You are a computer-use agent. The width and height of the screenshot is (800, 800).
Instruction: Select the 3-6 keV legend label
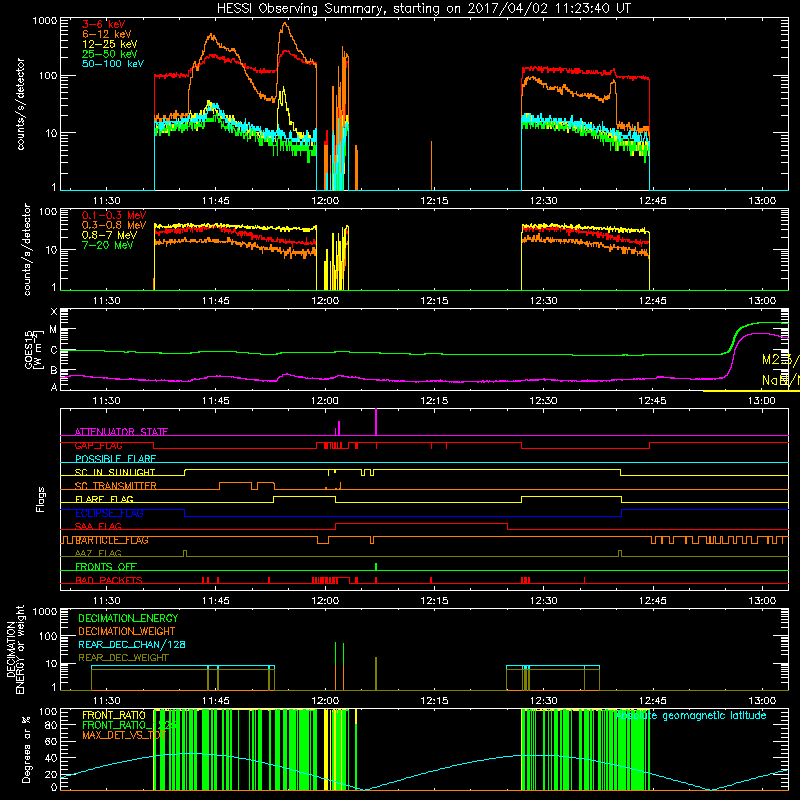tap(104, 24)
